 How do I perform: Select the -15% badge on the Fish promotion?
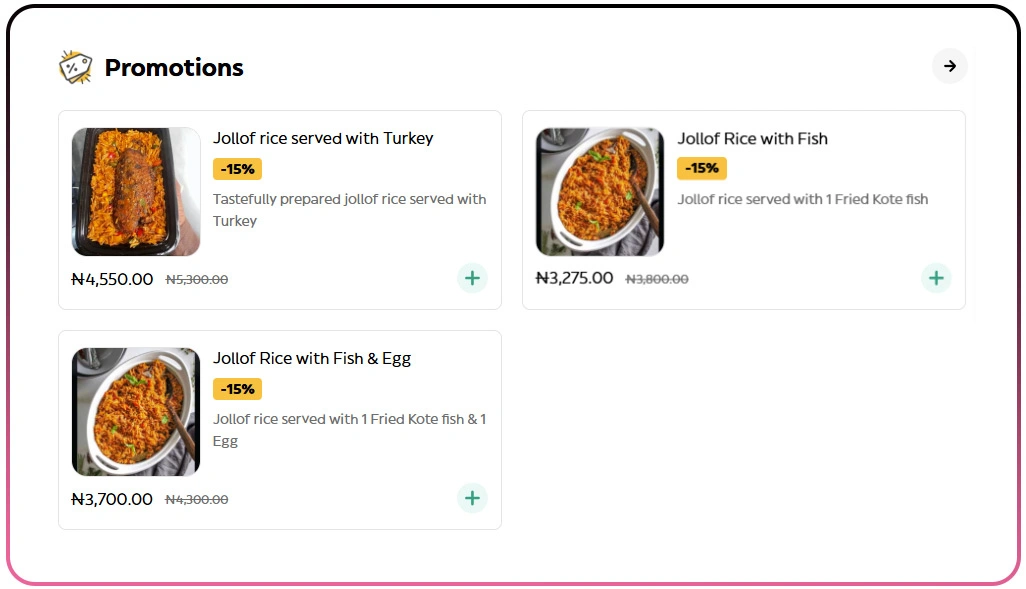coord(701,169)
